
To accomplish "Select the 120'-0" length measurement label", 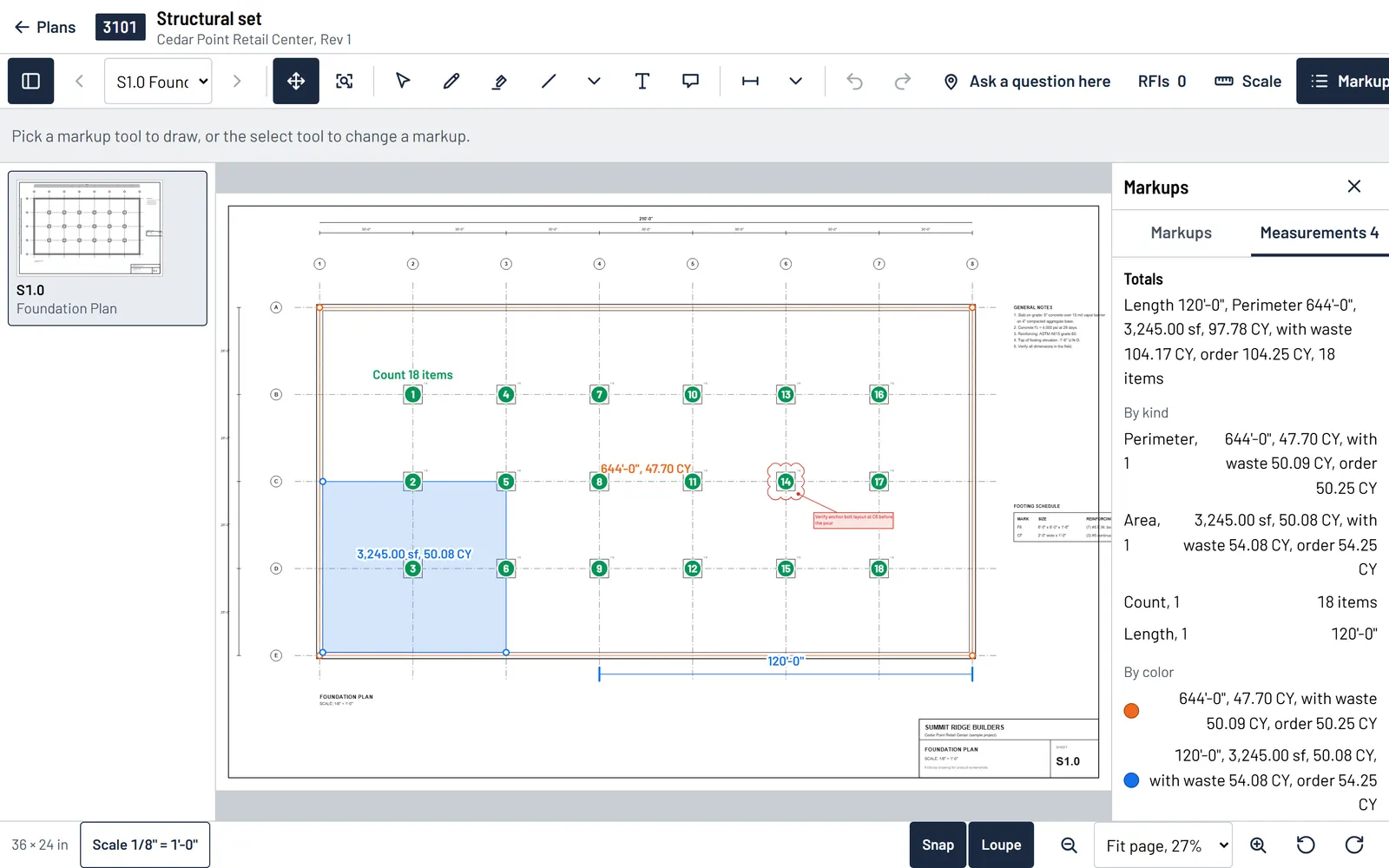I will coord(786,661).
